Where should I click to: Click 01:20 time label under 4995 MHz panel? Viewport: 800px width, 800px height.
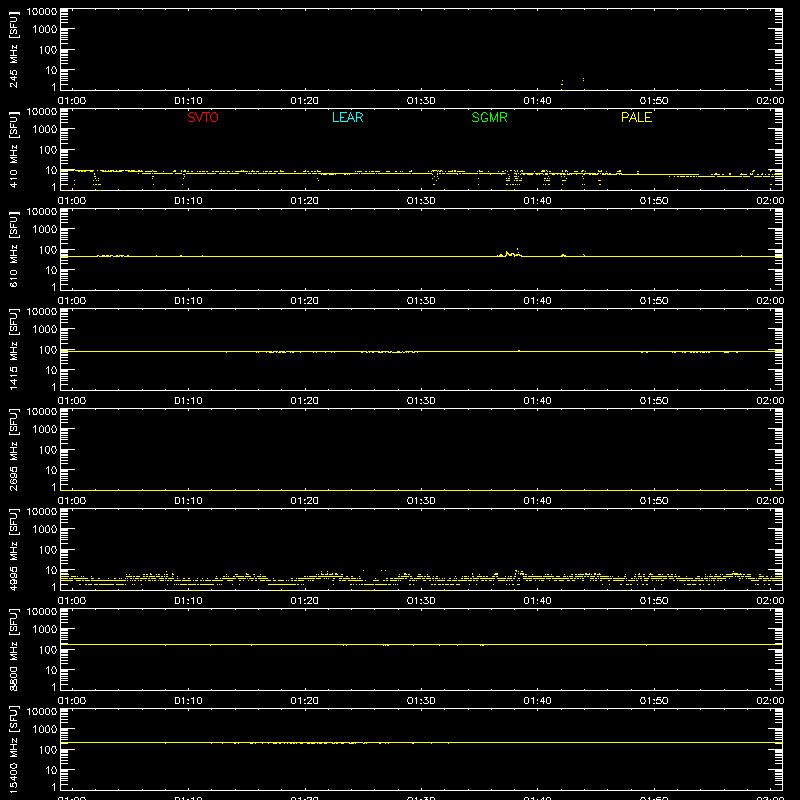click(305, 601)
